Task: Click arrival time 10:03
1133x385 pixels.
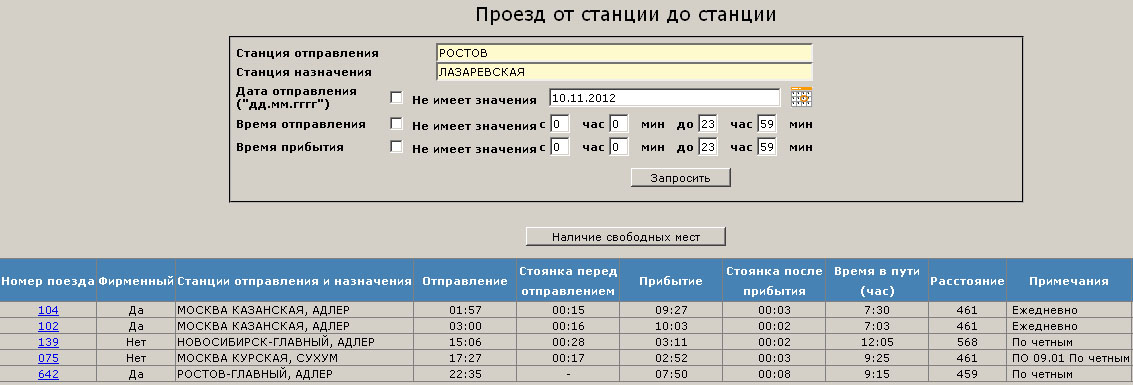Action: pyautogui.click(x=671, y=326)
